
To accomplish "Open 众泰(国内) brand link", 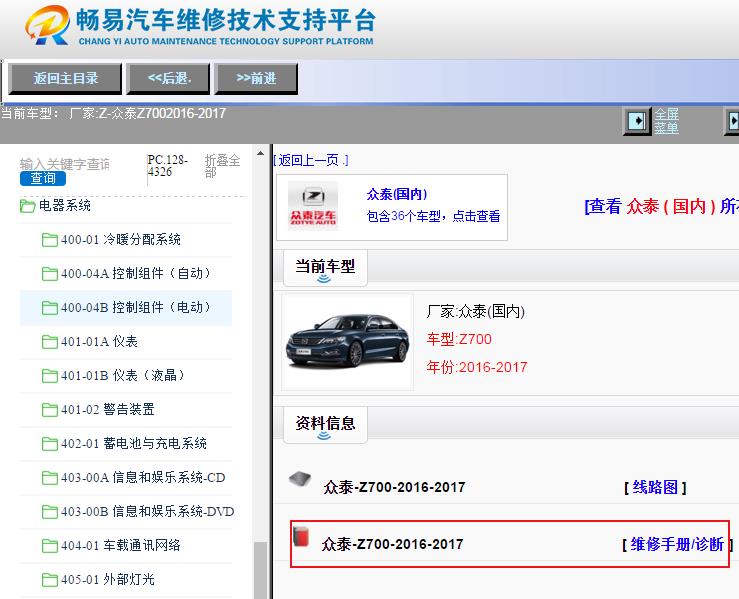I will click(397, 194).
